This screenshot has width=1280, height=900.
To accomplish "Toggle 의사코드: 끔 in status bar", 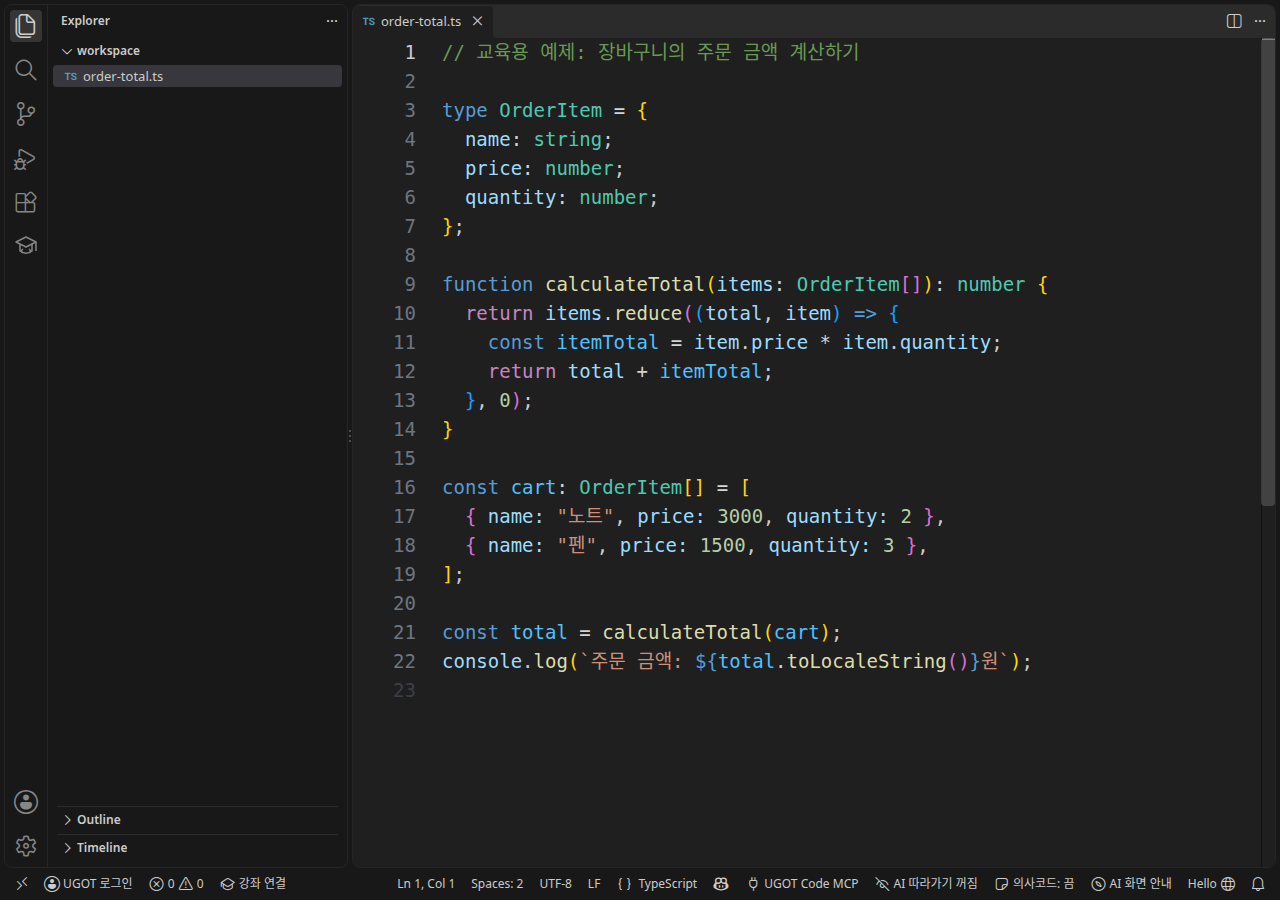I will (x=1034, y=884).
